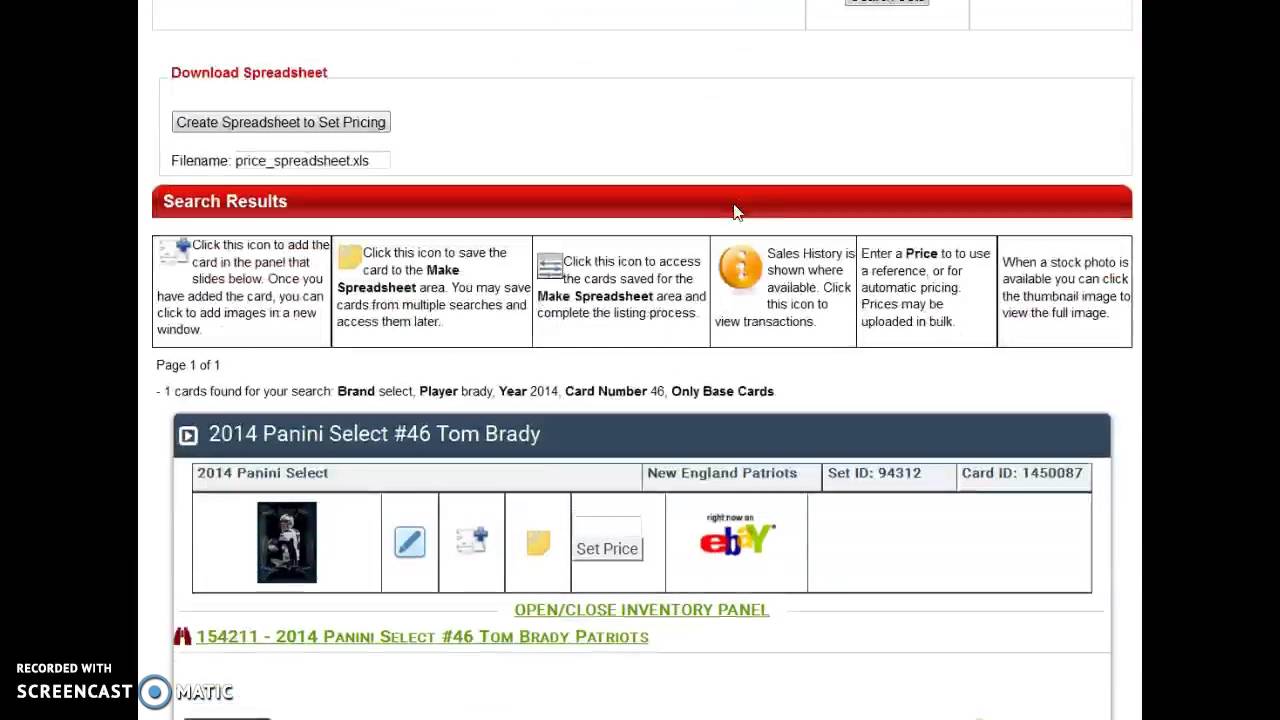Click the add card icon in Tom Brady row
The image size is (1280, 720).
point(472,540)
